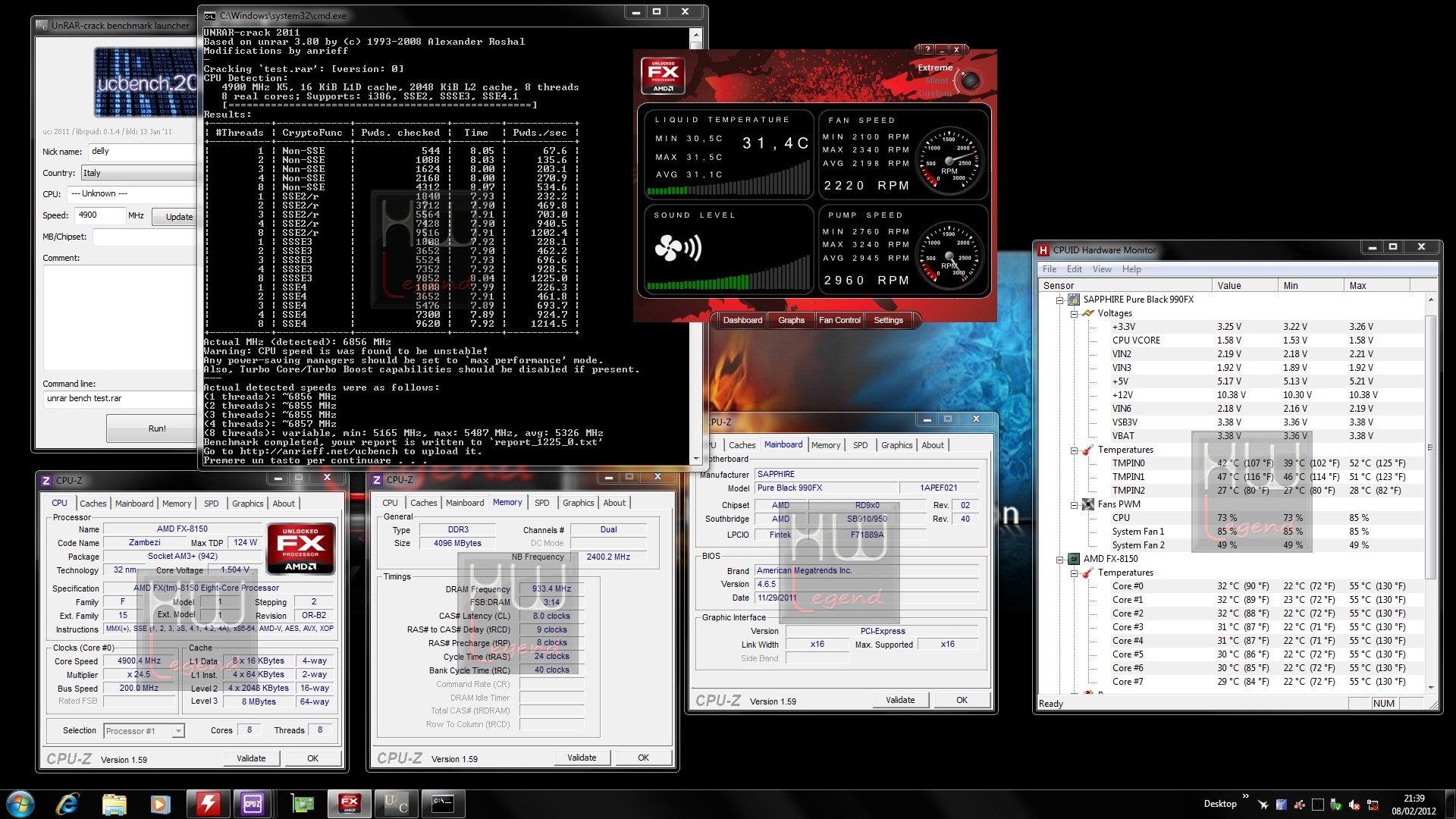Open SPD tab in CPU-Z Memory window
Viewport: 1456px width, 819px height.
[x=542, y=503]
